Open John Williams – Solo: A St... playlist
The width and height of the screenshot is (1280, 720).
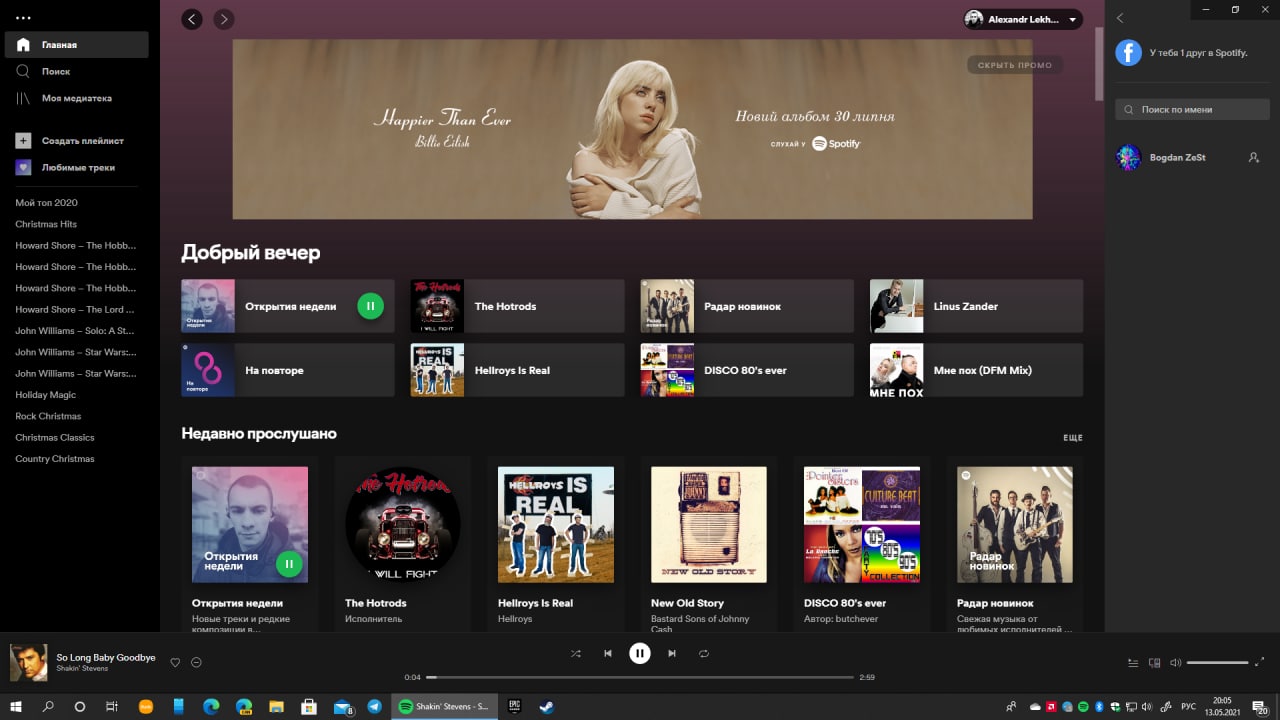(x=75, y=331)
